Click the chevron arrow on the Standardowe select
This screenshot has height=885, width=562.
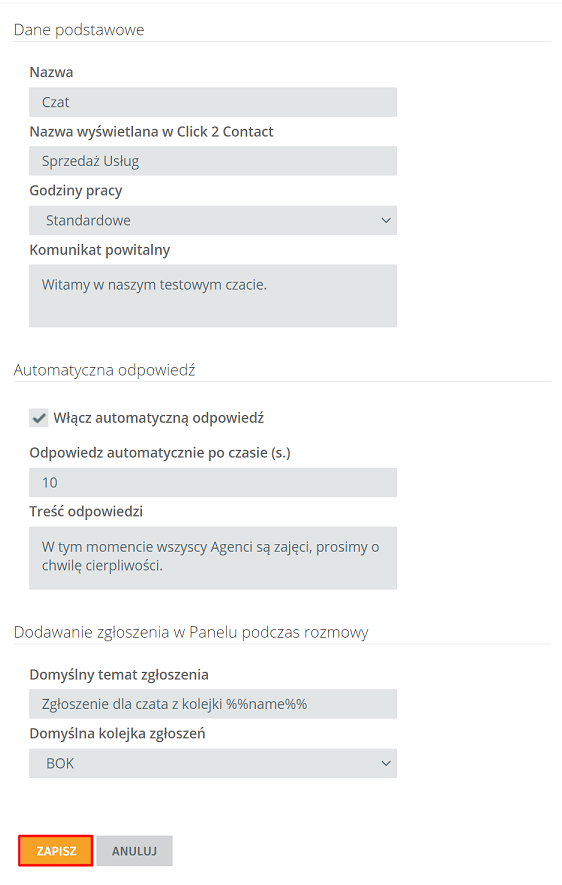coord(386,220)
